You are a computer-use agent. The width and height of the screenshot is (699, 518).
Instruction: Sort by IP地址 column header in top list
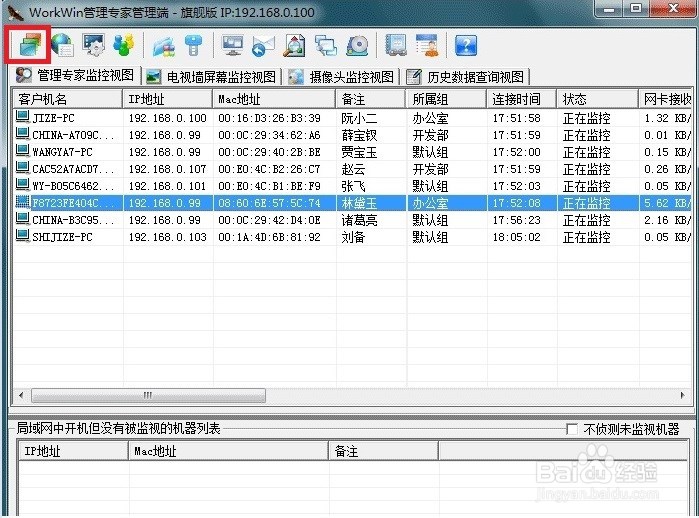click(x=168, y=99)
